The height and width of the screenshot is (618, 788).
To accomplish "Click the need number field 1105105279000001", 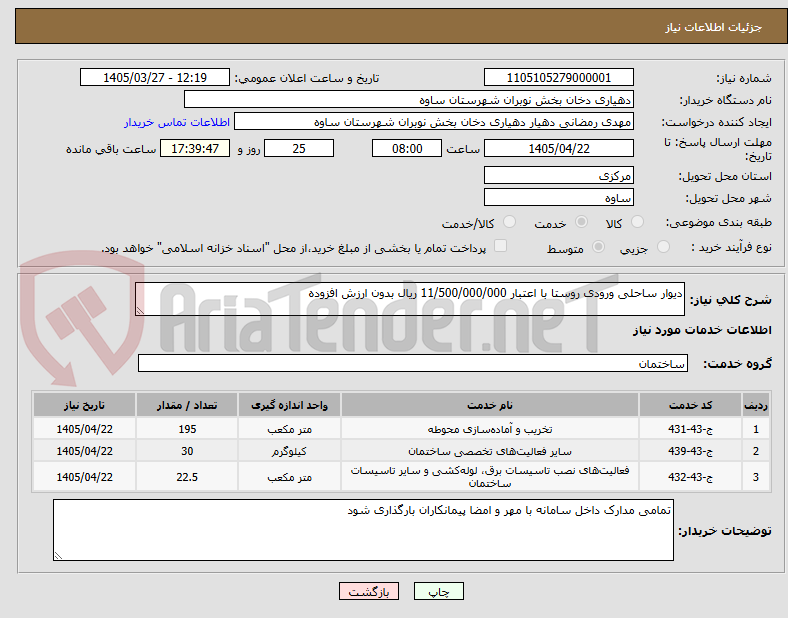I will 558,77.
